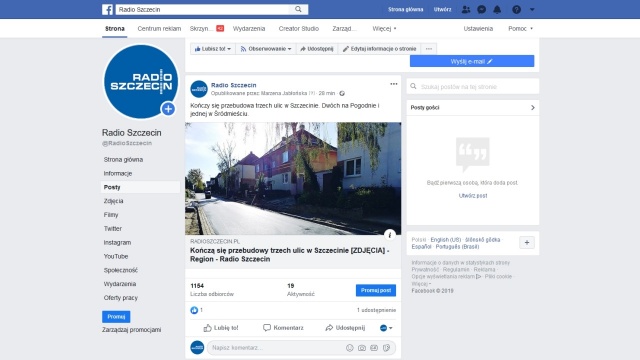Open the comment-as identity selector dropdown

pyautogui.click(x=386, y=328)
